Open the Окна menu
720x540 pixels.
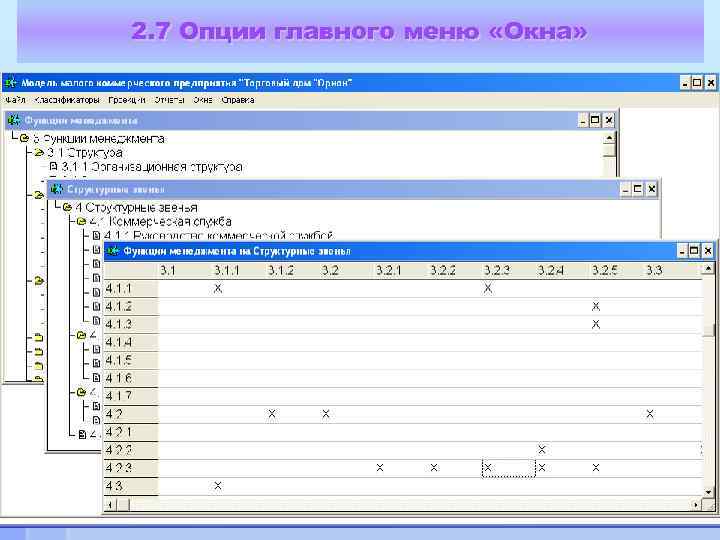pyautogui.click(x=202, y=100)
